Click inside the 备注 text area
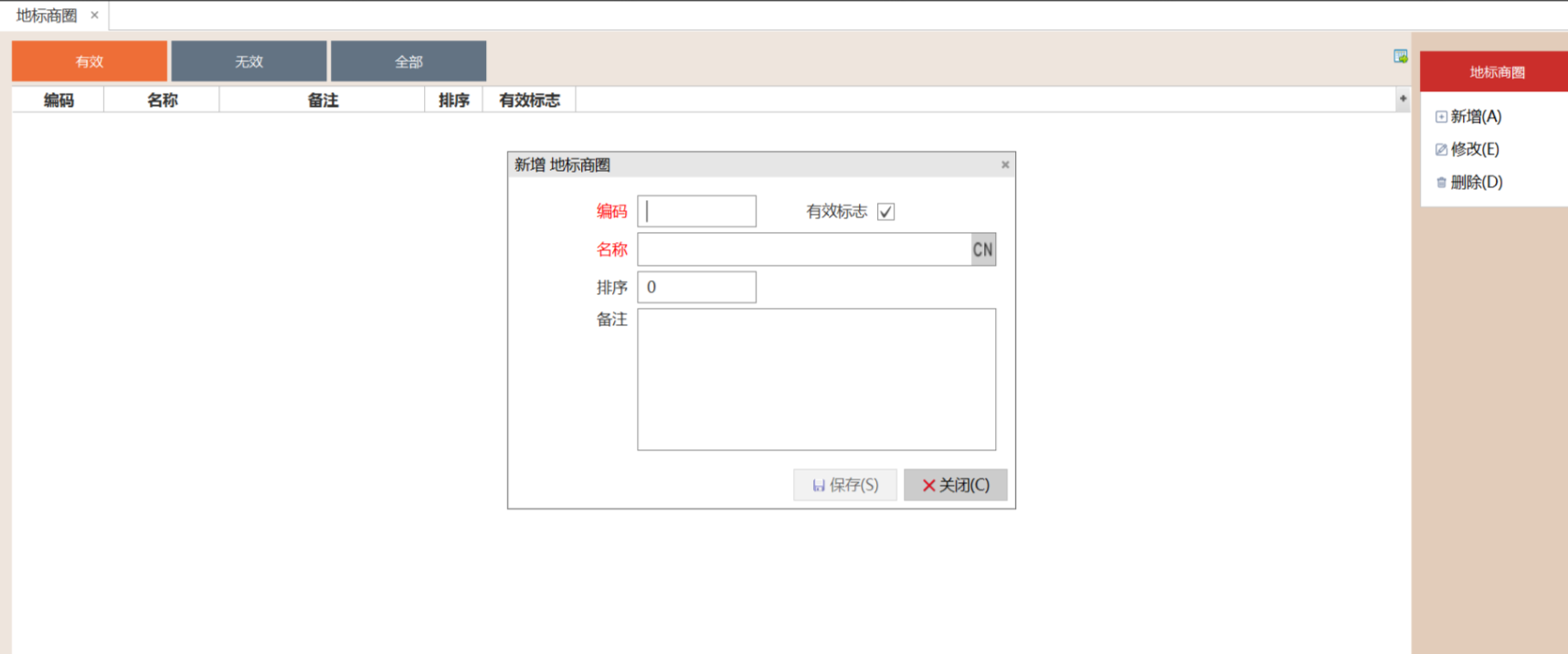 [x=816, y=379]
